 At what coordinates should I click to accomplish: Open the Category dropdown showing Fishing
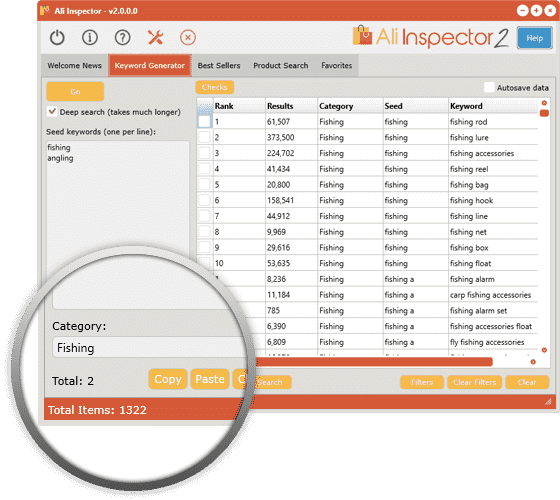[150, 348]
